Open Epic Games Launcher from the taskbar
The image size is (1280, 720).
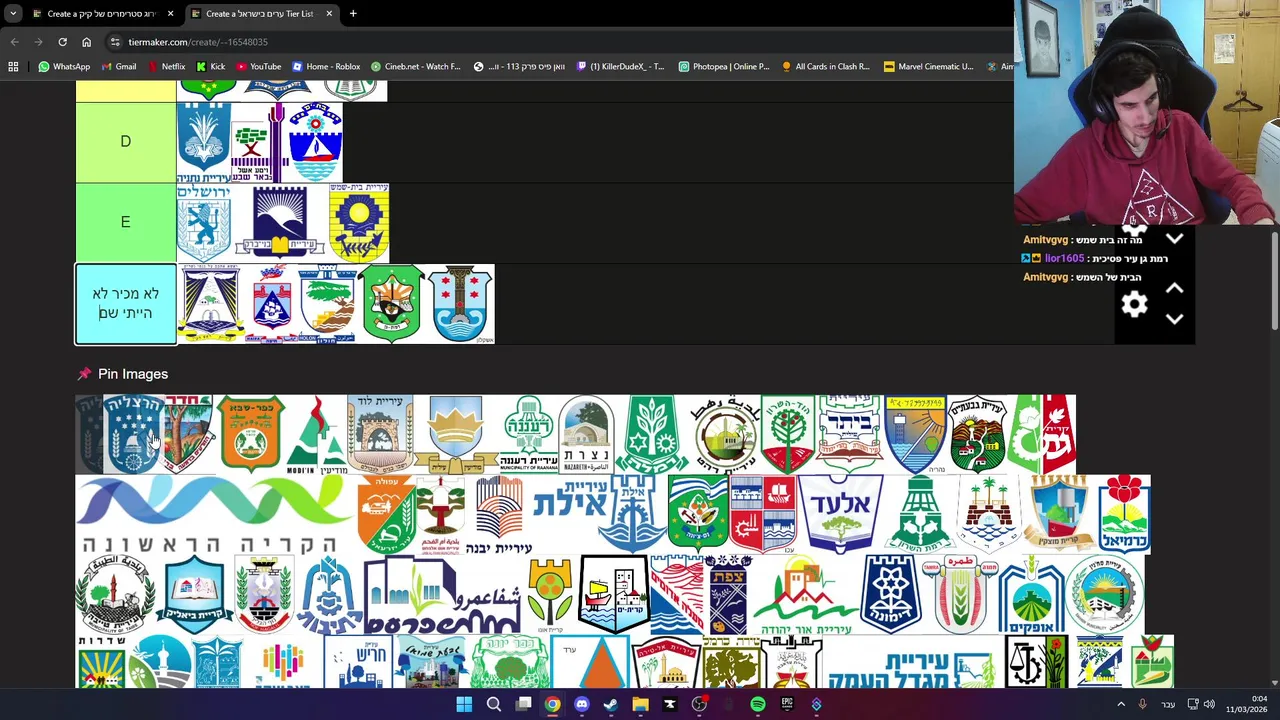point(787,705)
